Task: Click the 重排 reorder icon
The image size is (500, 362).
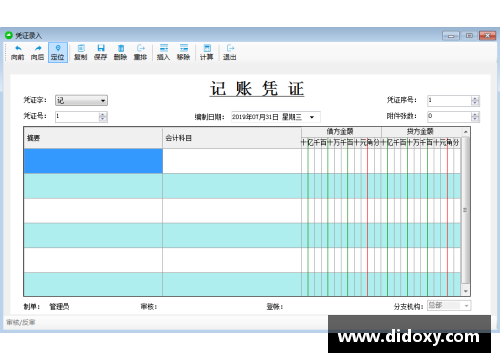Action: 141,53
